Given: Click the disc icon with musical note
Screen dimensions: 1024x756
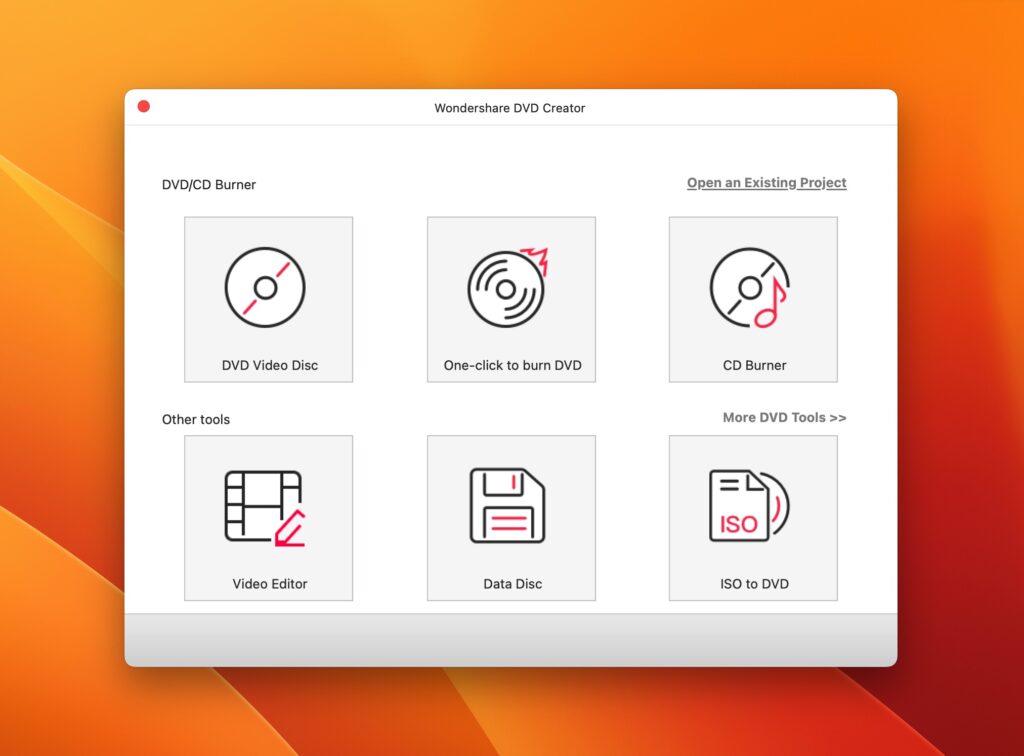Looking at the screenshot, I should click(x=752, y=288).
